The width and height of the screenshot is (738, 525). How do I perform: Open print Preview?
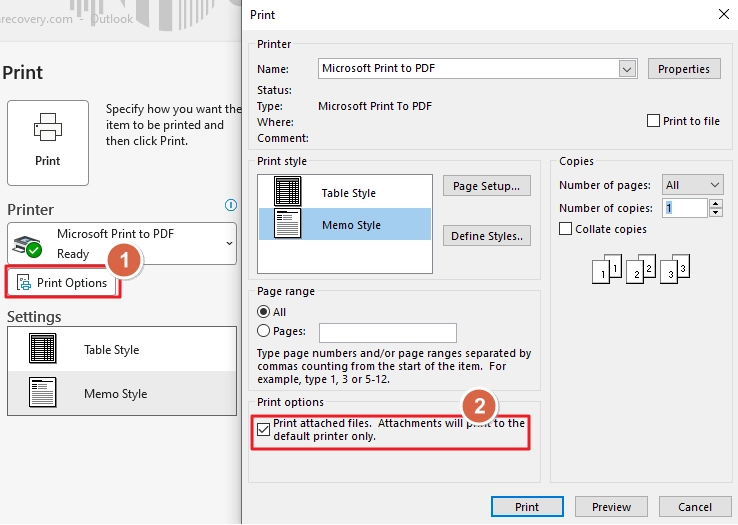[611, 507]
